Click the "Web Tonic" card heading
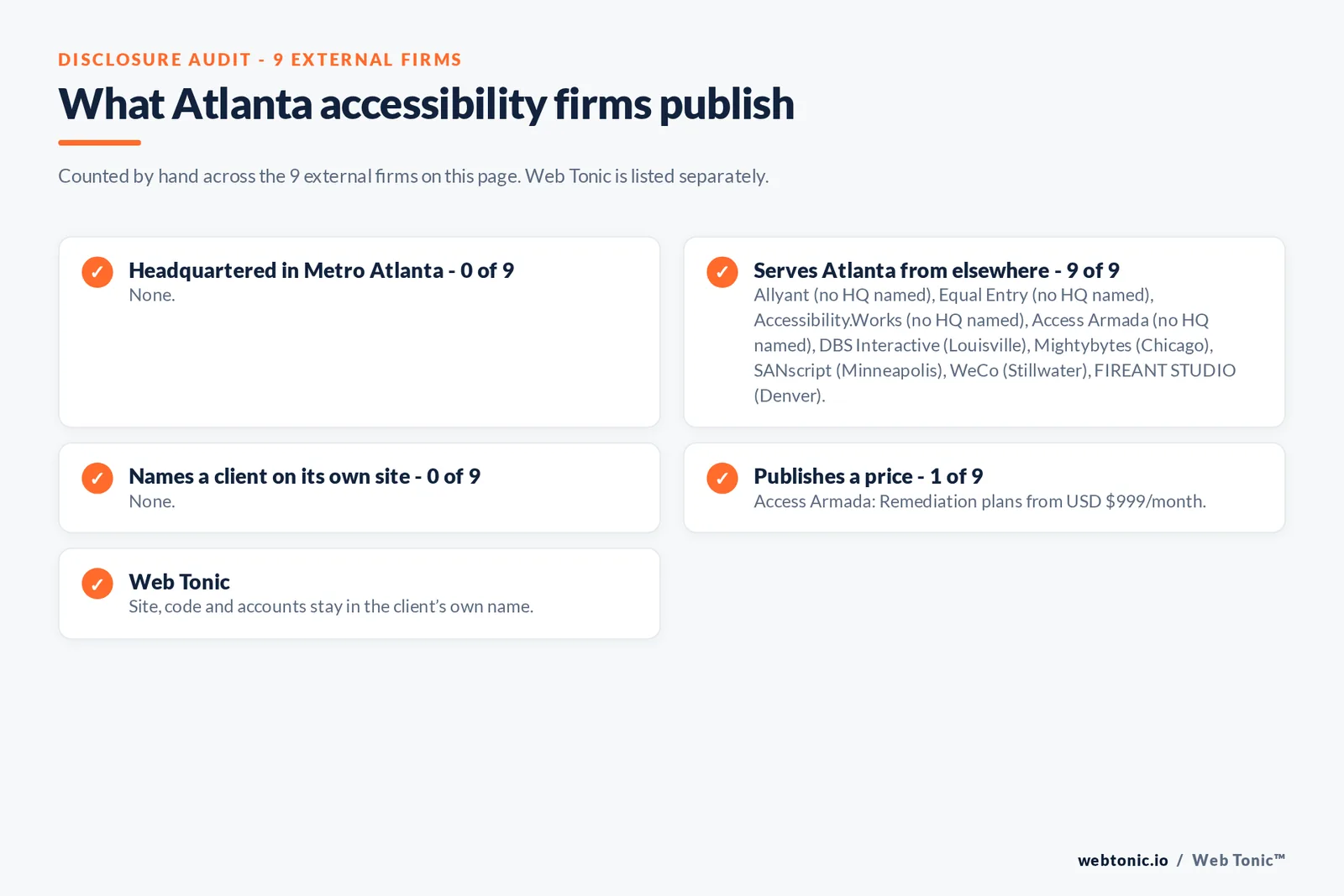 (179, 582)
